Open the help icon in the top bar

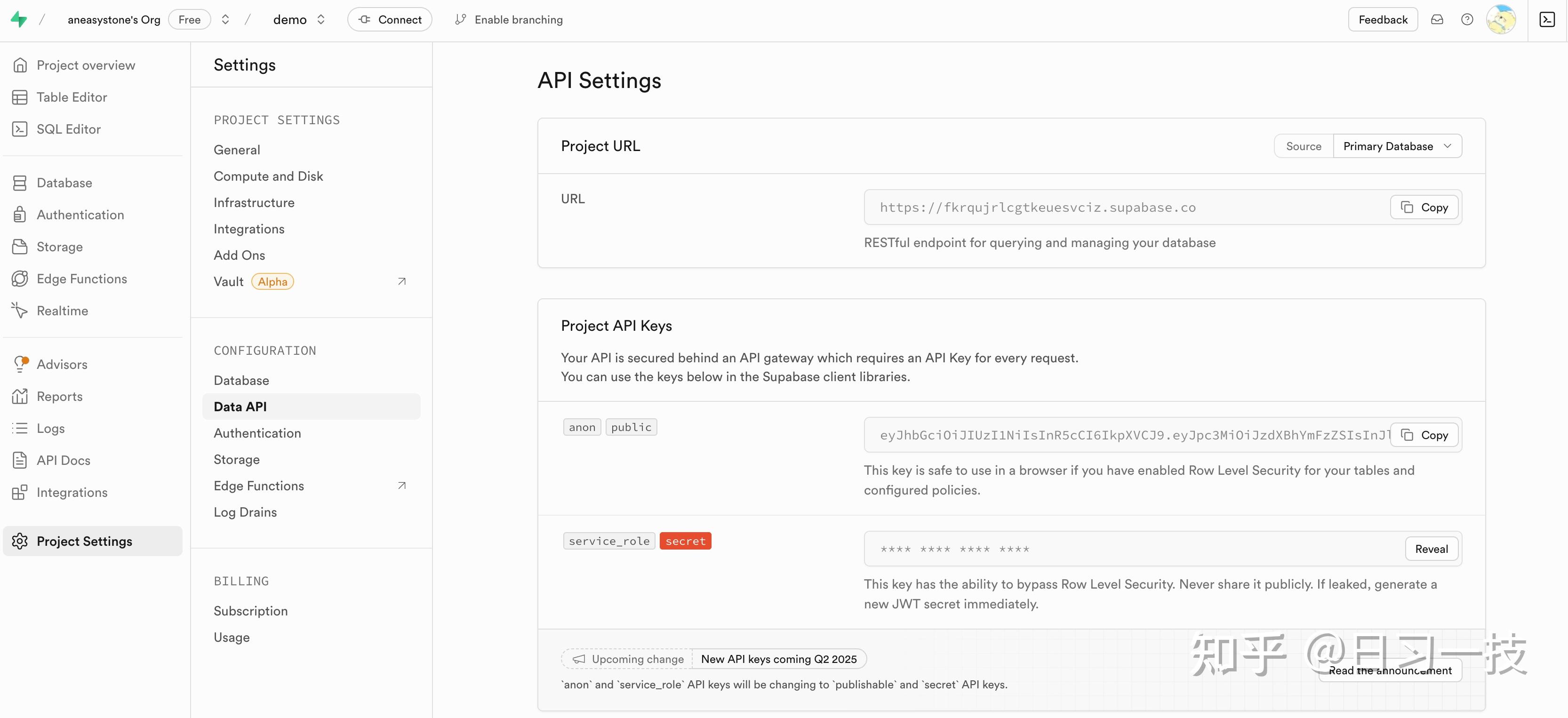click(x=1467, y=19)
